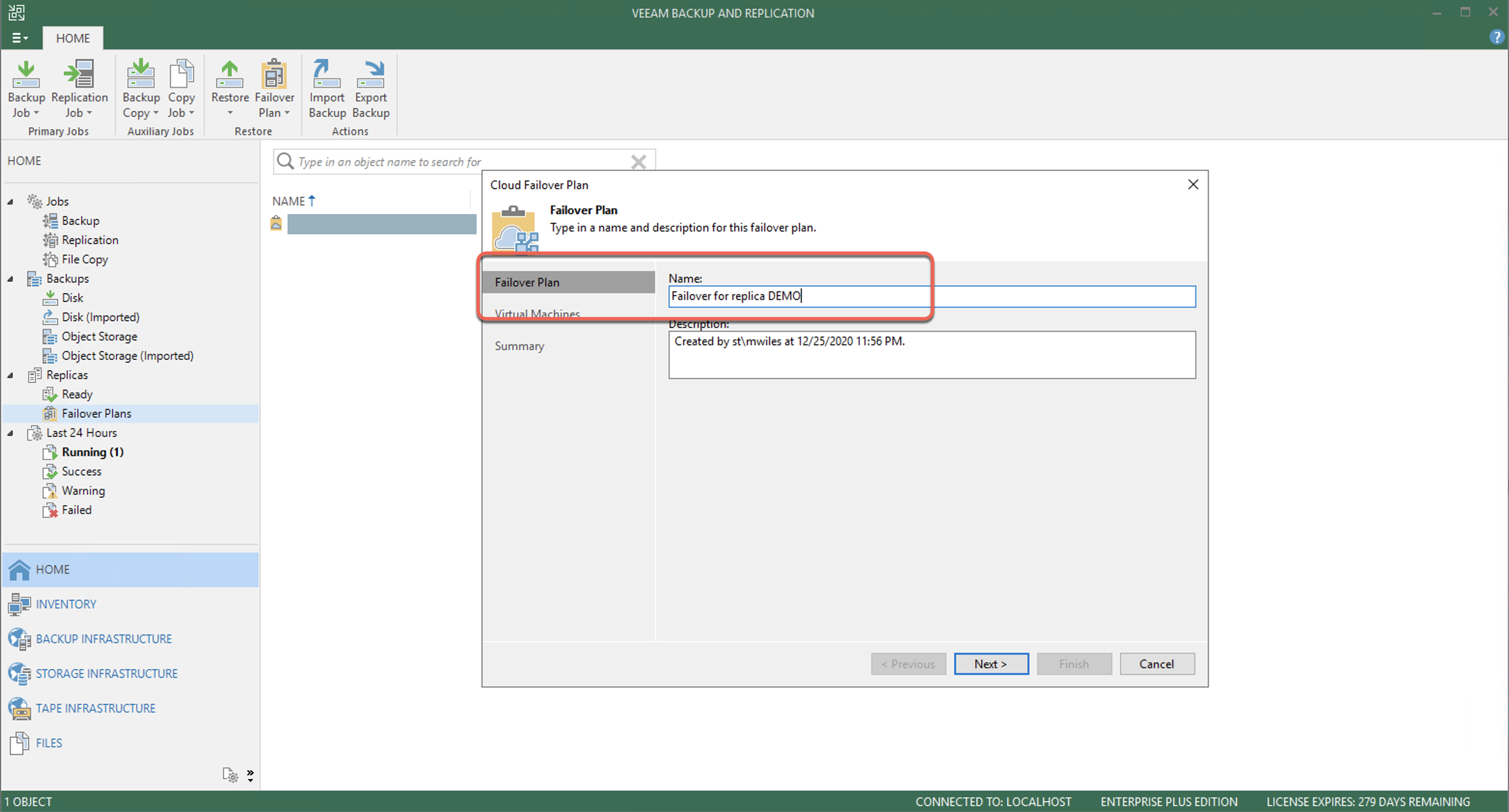Select the HOME ribbon tab
The image size is (1509, 812).
73,38
